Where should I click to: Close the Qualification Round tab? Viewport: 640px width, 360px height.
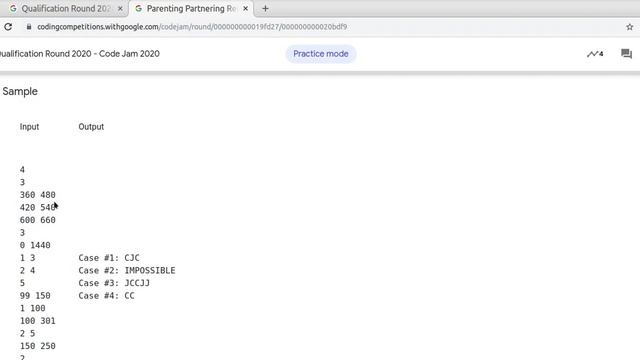120,9
